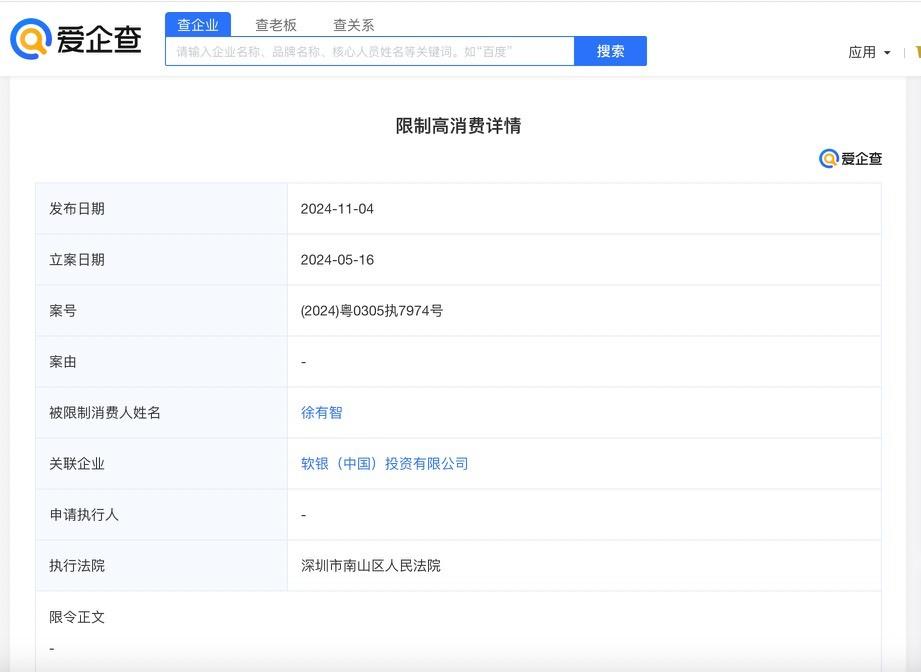Click the 被限制消费人姓名 row label
The height and width of the screenshot is (672, 921).
(x=105, y=412)
